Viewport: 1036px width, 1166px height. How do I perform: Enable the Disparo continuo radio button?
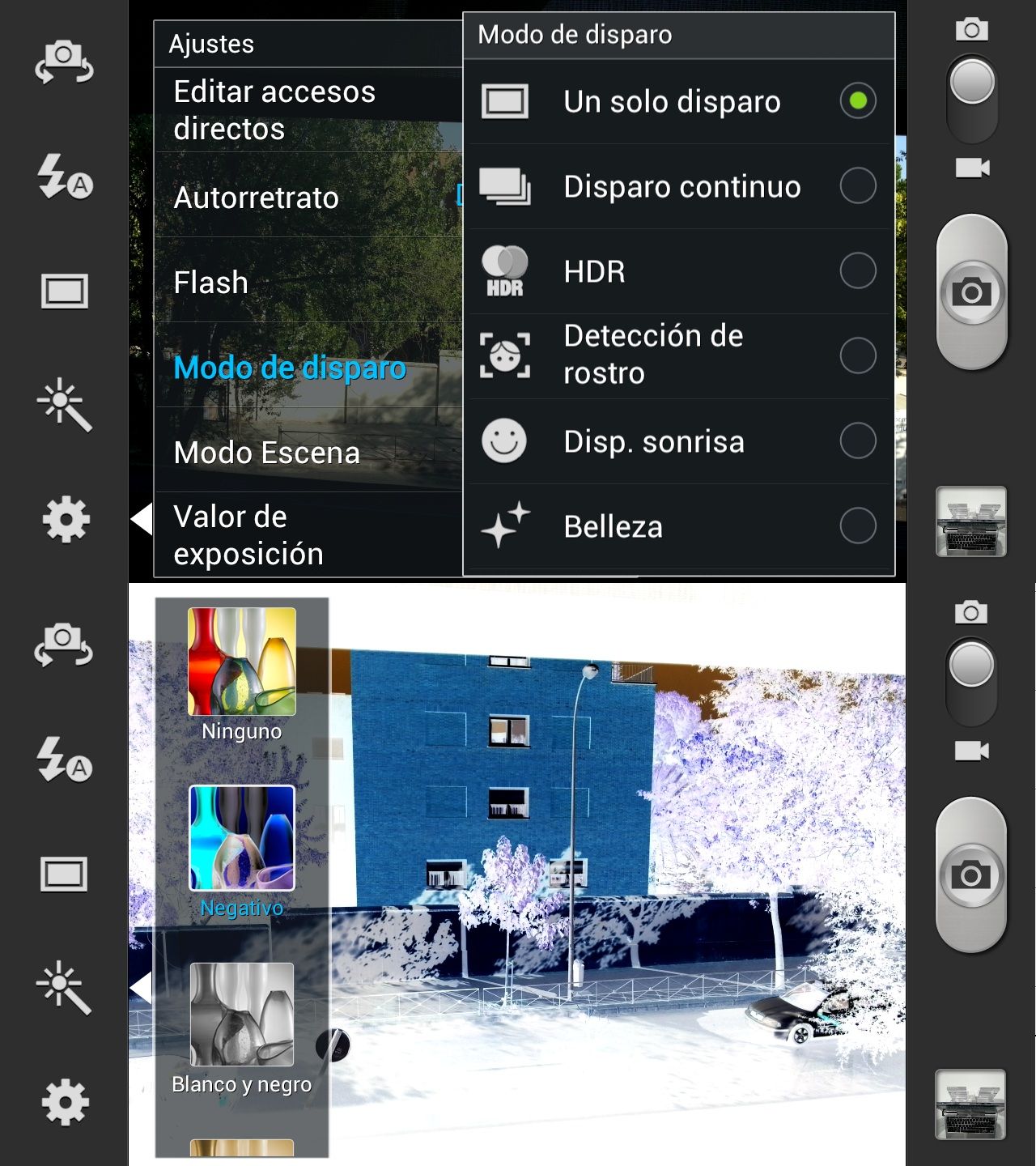point(858,186)
